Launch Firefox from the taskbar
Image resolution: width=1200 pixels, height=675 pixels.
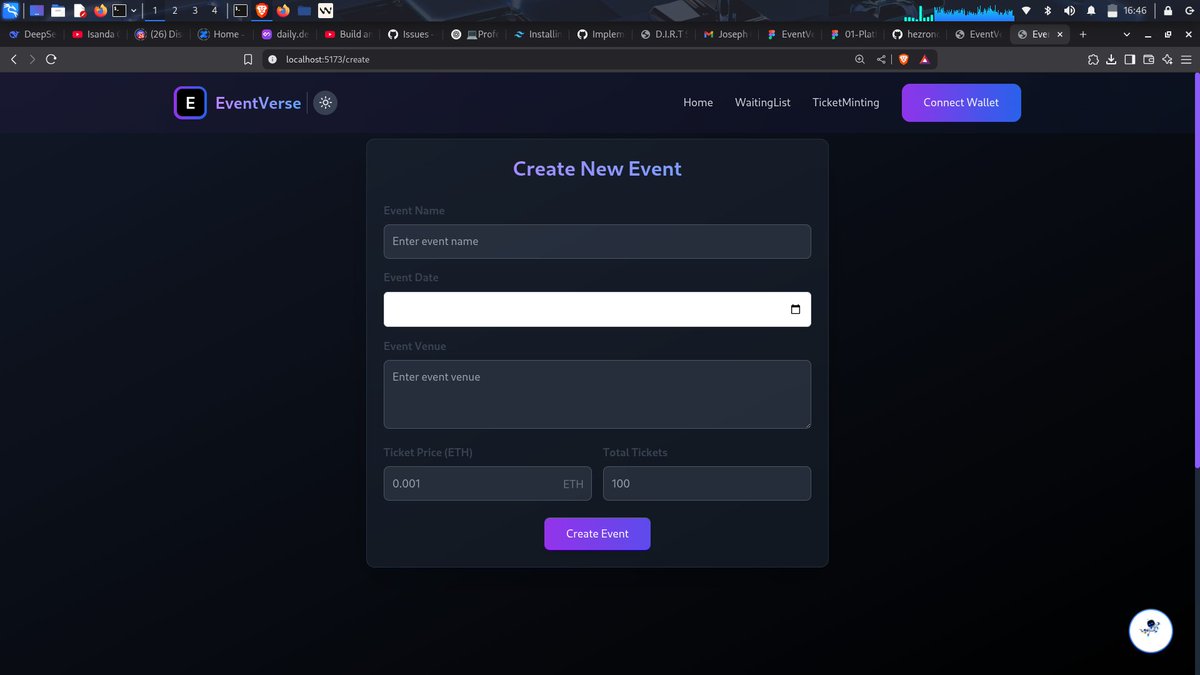pyautogui.click(x=98, y=10)
